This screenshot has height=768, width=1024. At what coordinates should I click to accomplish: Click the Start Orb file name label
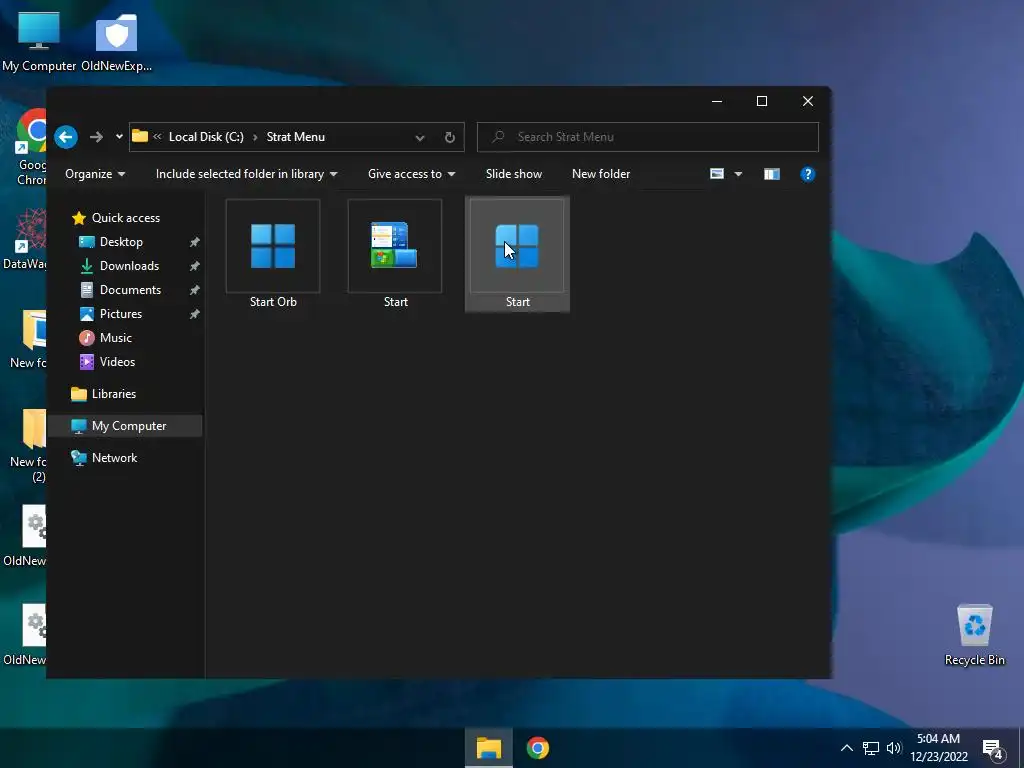point(273,302)
